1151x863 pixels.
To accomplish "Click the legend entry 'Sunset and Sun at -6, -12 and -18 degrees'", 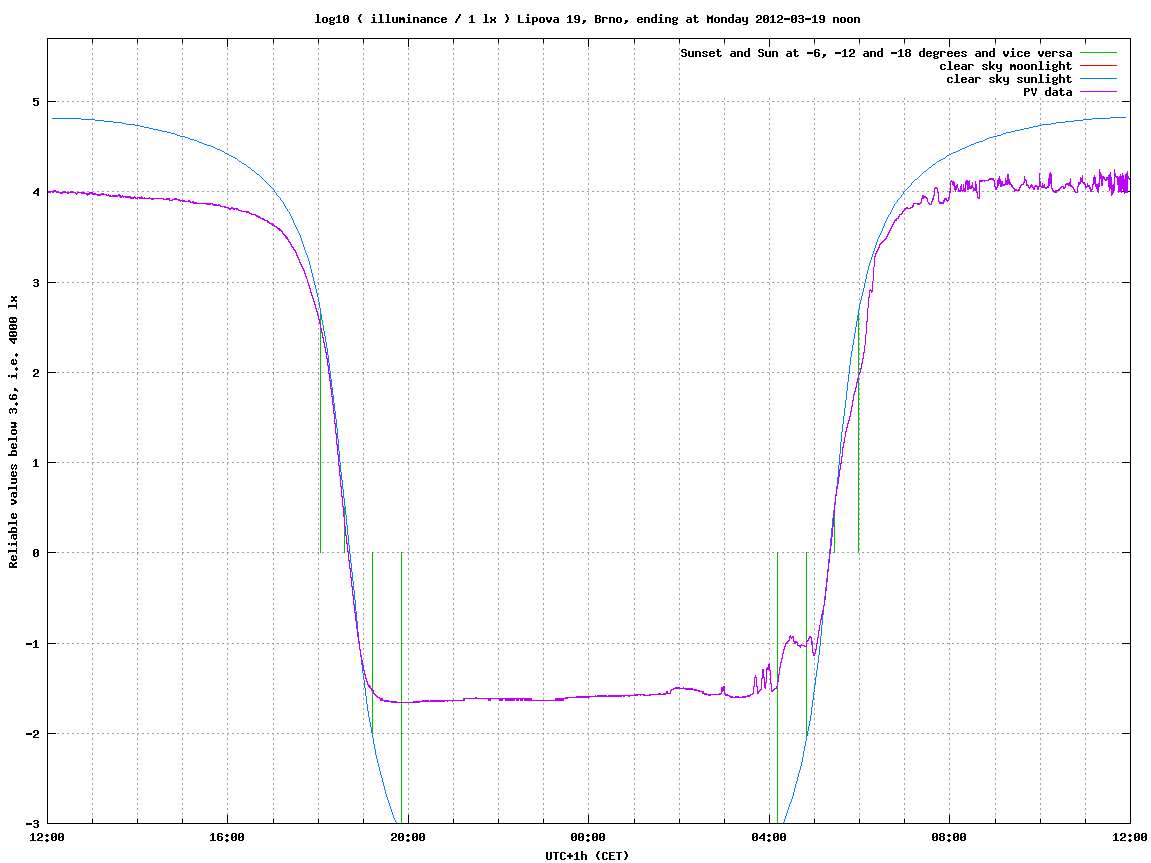I will pyautogui.click(x=876, y=53).
